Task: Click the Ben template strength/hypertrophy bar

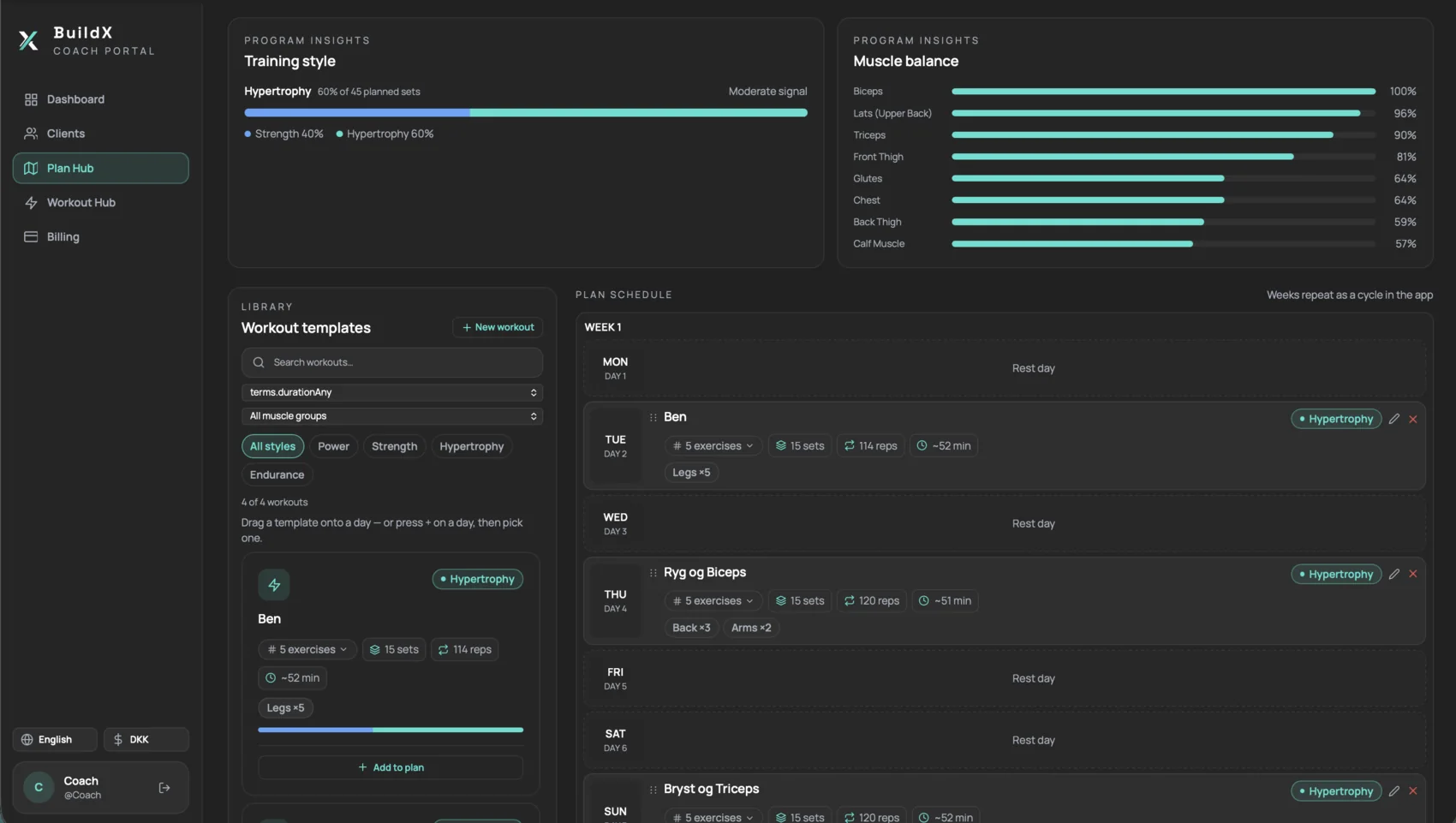Action: [x=391, y=730]
